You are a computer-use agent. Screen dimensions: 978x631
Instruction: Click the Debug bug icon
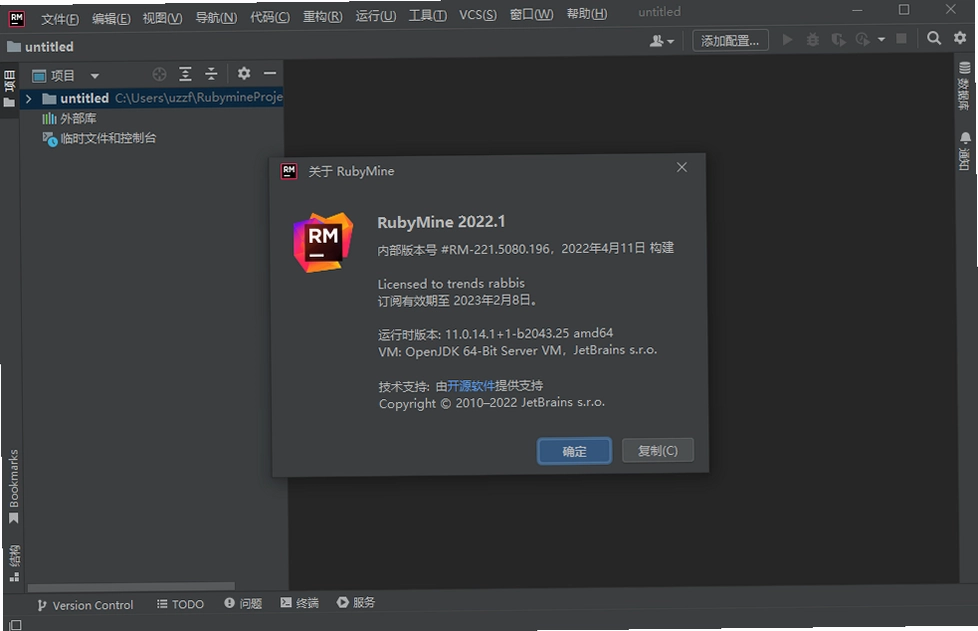(813, 40)
